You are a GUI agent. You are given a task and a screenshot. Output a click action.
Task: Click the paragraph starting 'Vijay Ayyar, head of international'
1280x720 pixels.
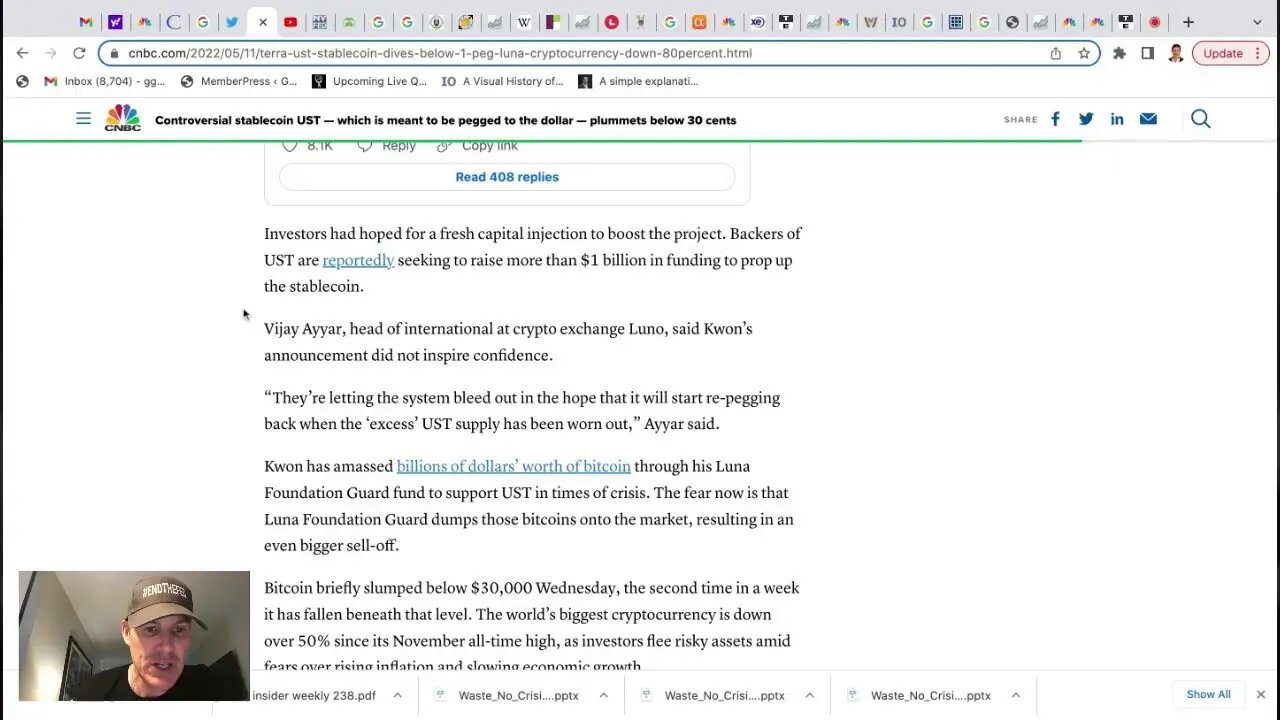(x=508, y=342)
